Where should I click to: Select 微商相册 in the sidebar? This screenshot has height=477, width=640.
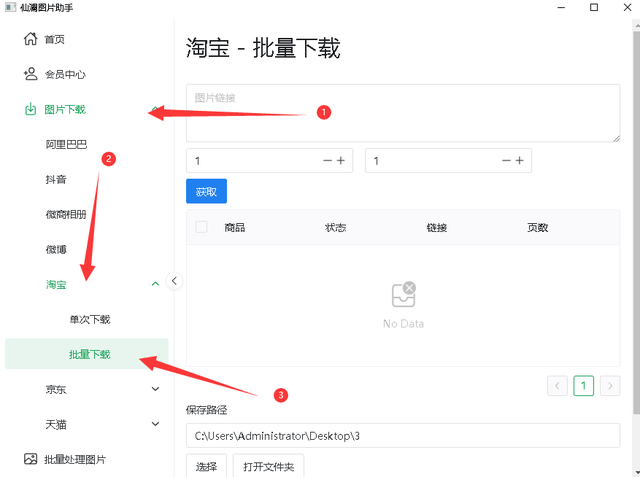[66, 214]
